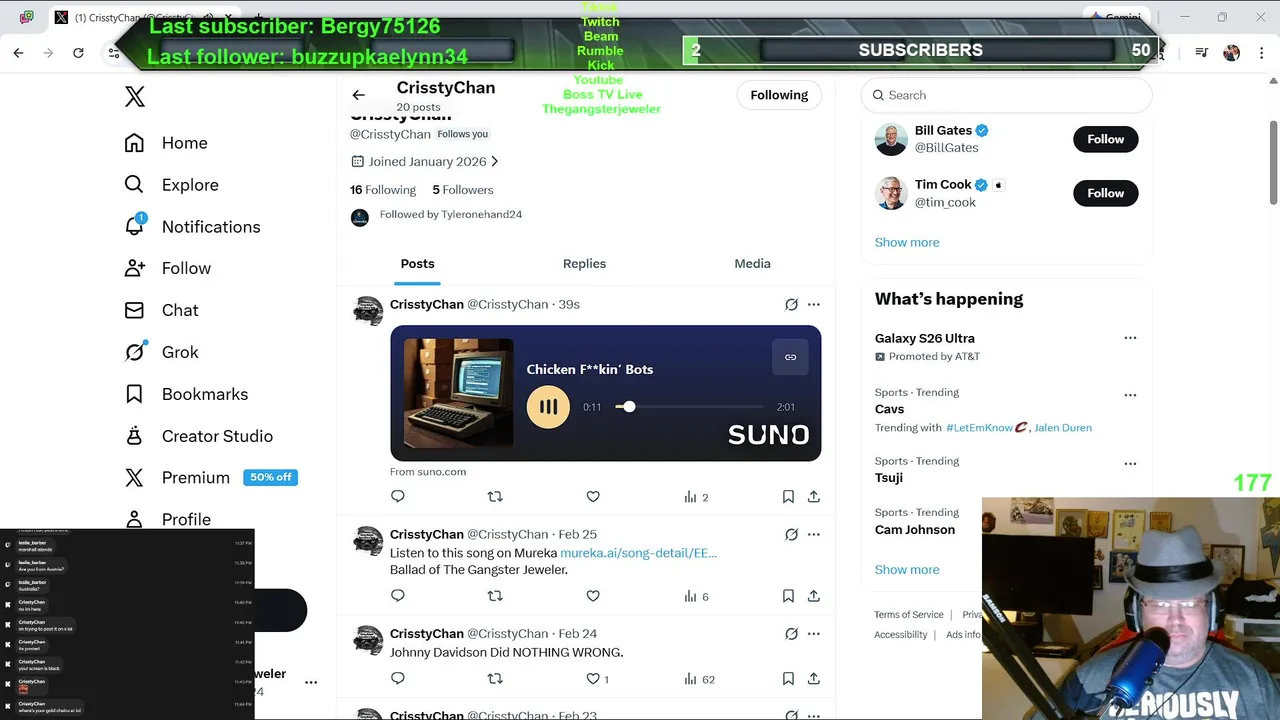The height and width of the screenshot is (720, 1280).
Task: Share the Feb 25 Mureka post
Action: pos(814,596)
